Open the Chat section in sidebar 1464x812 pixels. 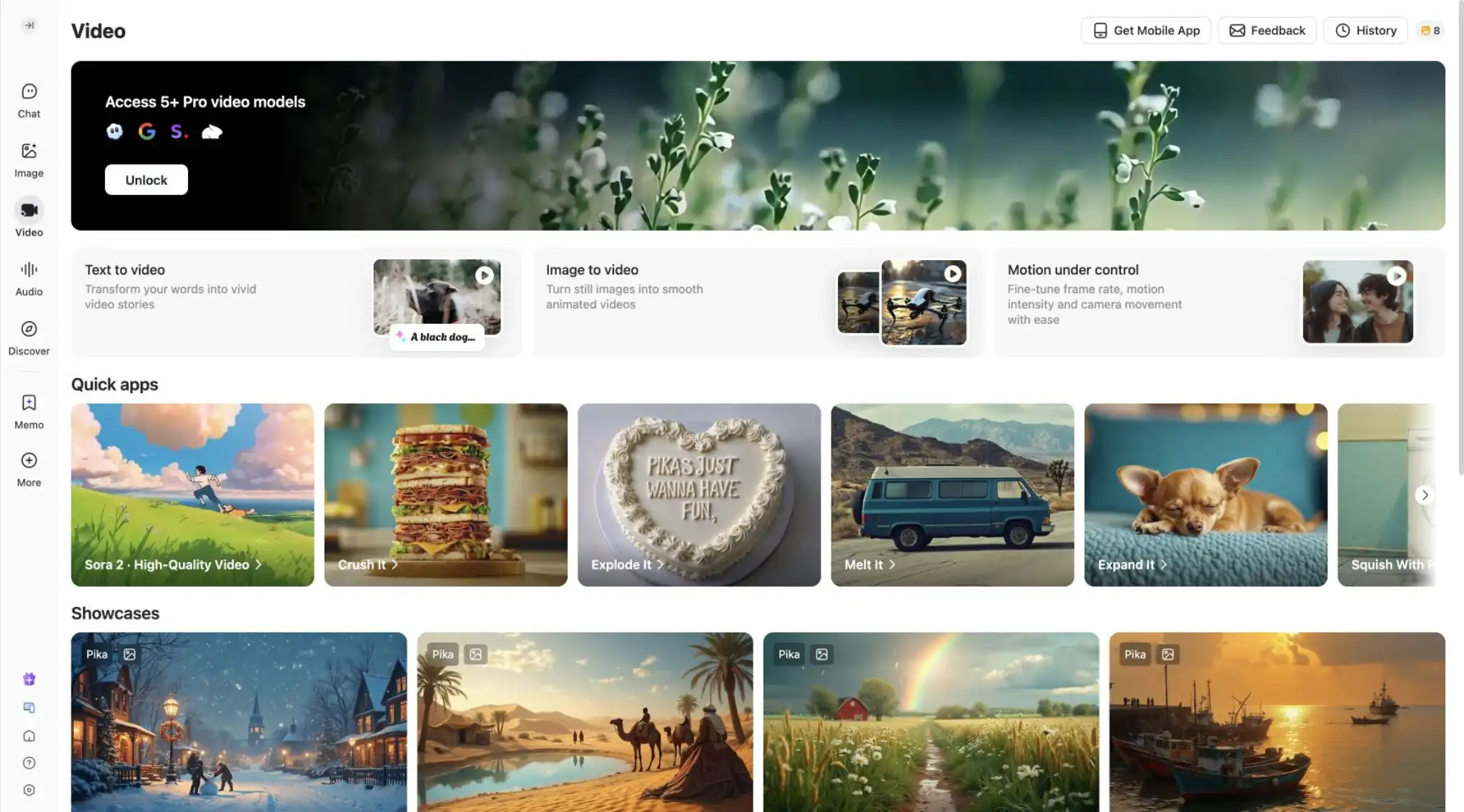pos(29,101)
